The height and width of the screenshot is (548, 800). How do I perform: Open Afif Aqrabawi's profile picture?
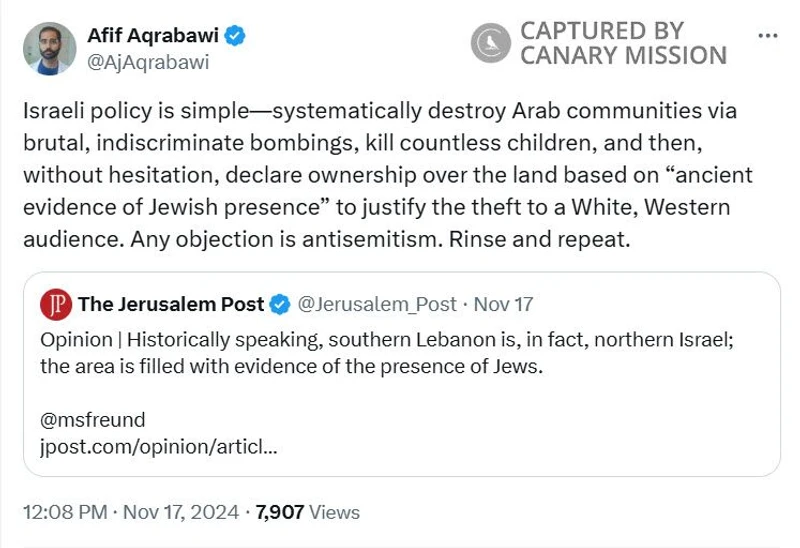click(x=50, y=48)
